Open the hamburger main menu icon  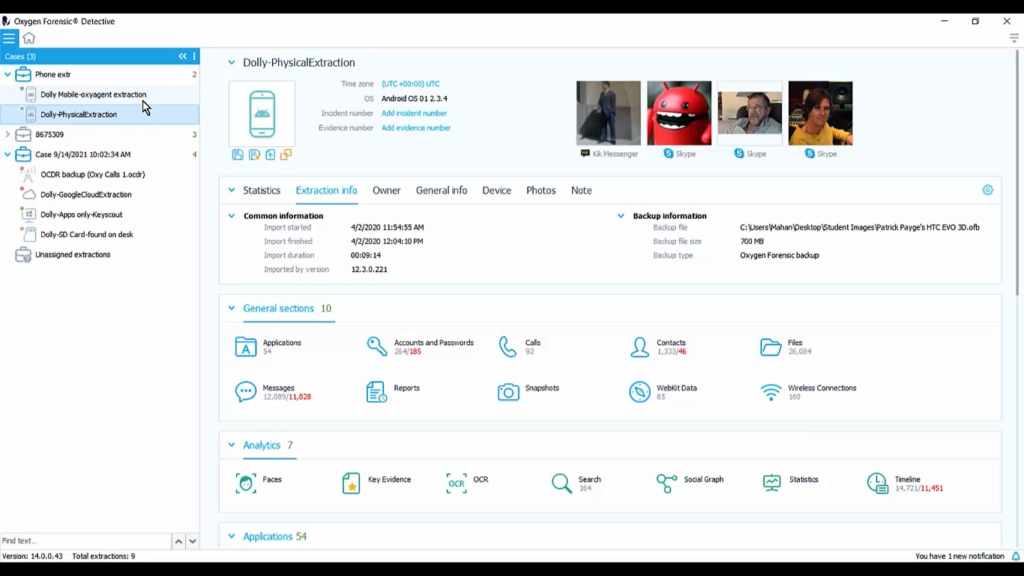pyautogui.click(x=8, y=39)
